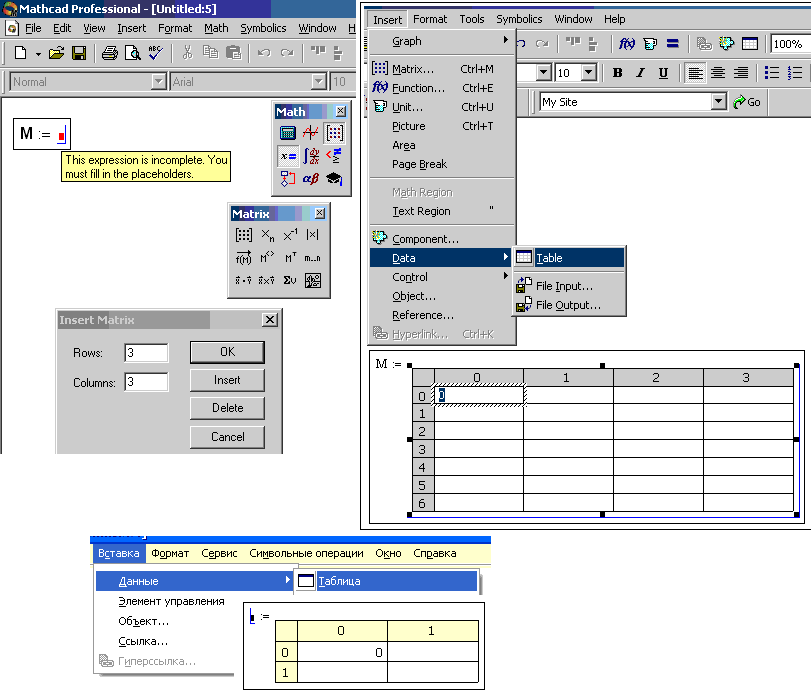Open the Tools menu in right window
The width and height of the screenshot is (811, 698).
[472, 19]
